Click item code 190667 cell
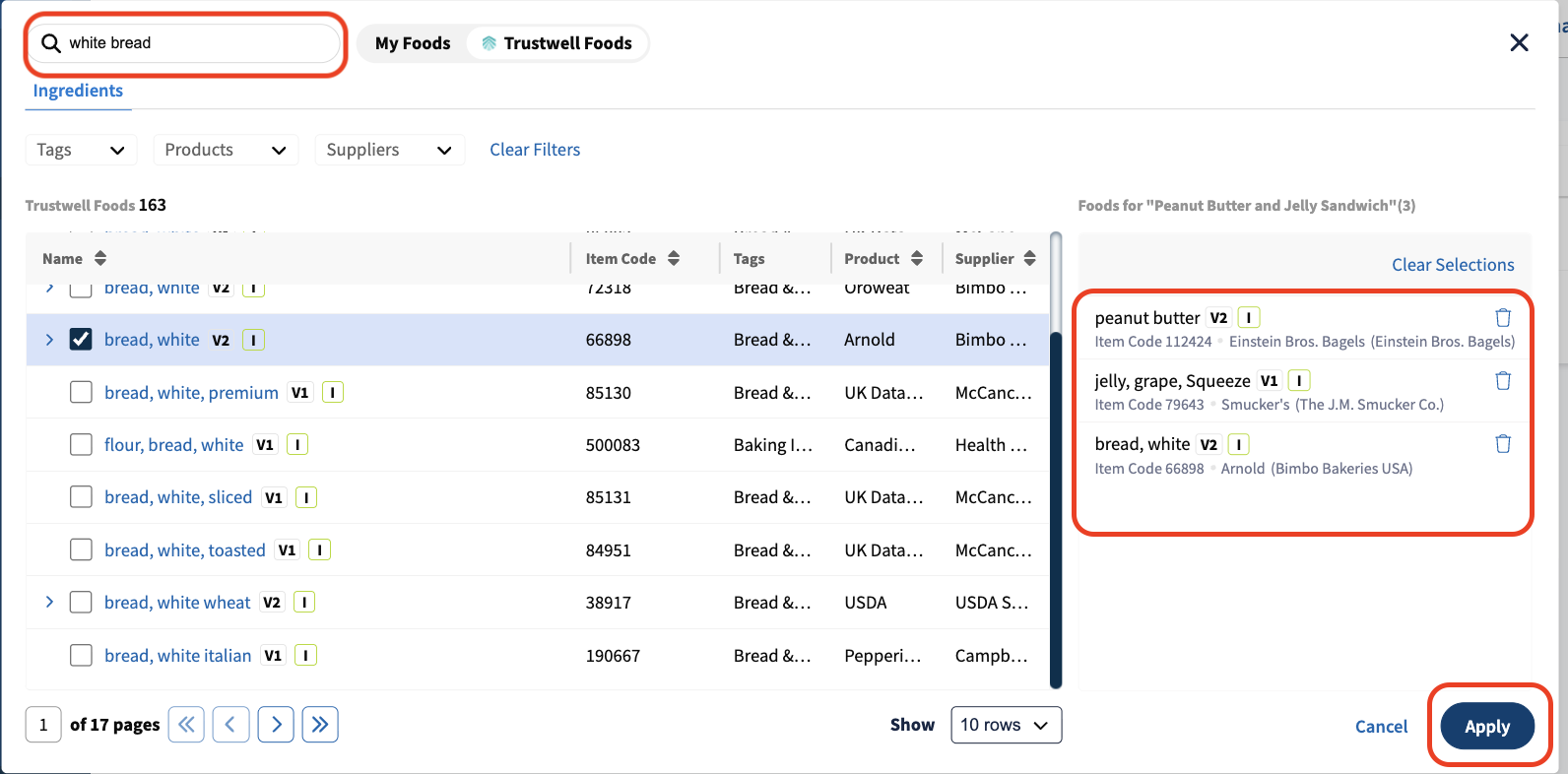Viewport: 1568px width, 774px height. (x=613, y=655)
